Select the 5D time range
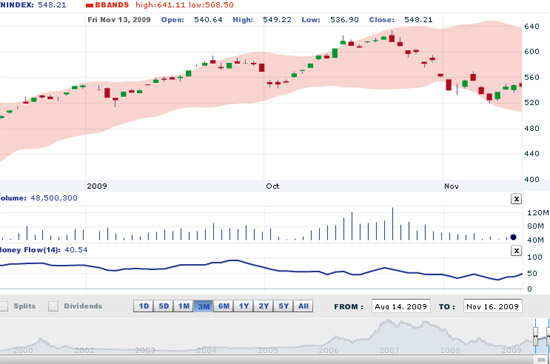The width and height of the screenshot is (550, 364). (163, 306)
